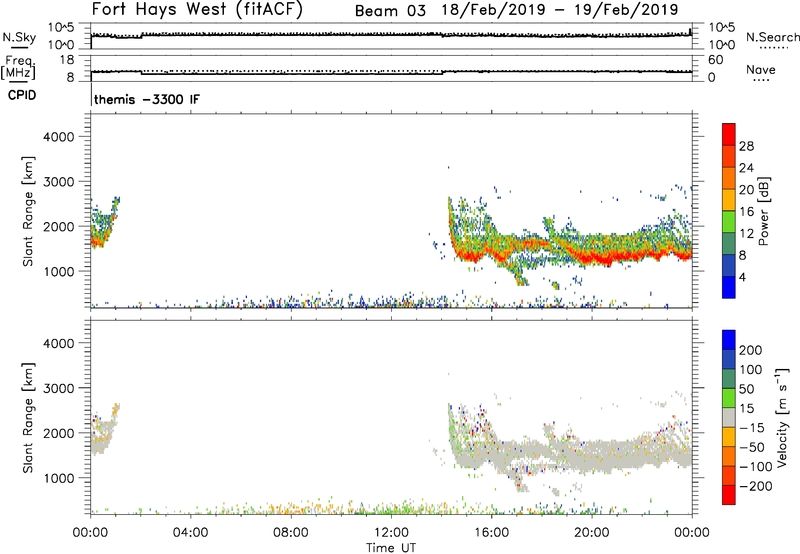
Task: Click the 'Nave' legend label
Action: pyautogui.click(x=761, y=69)
